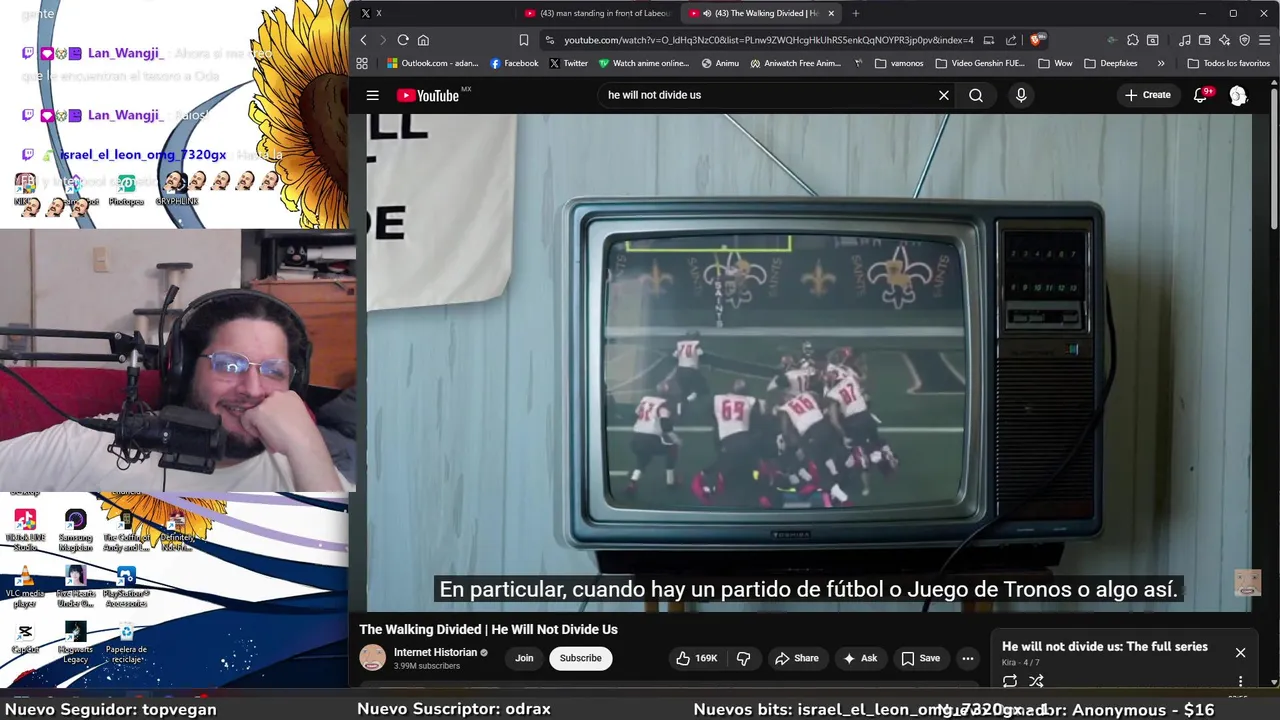
Task: Open more actions three-dot menu under video
Action: point(967,658)
